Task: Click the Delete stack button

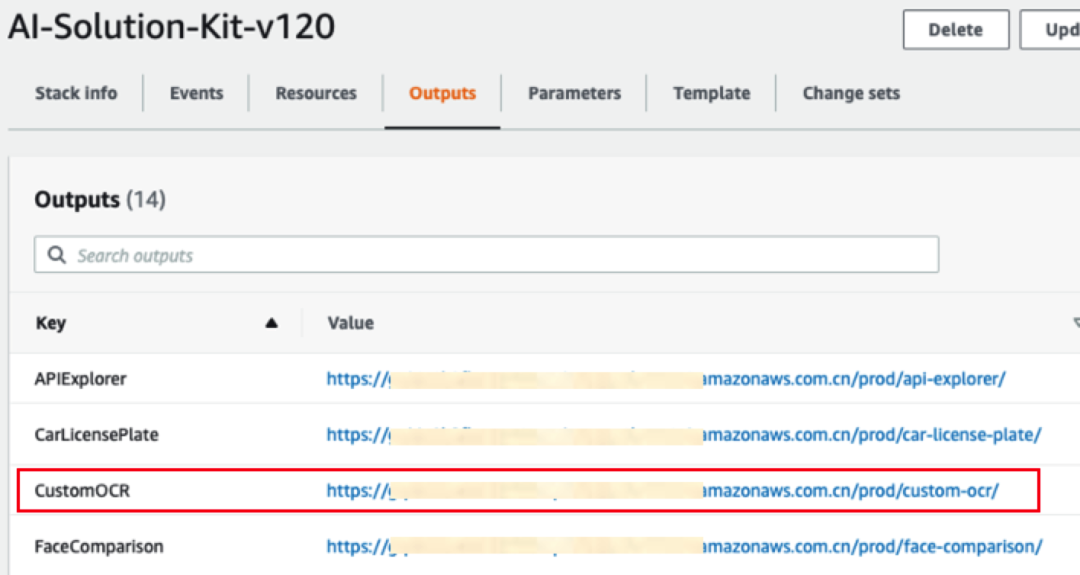Action: click(955, 30)
